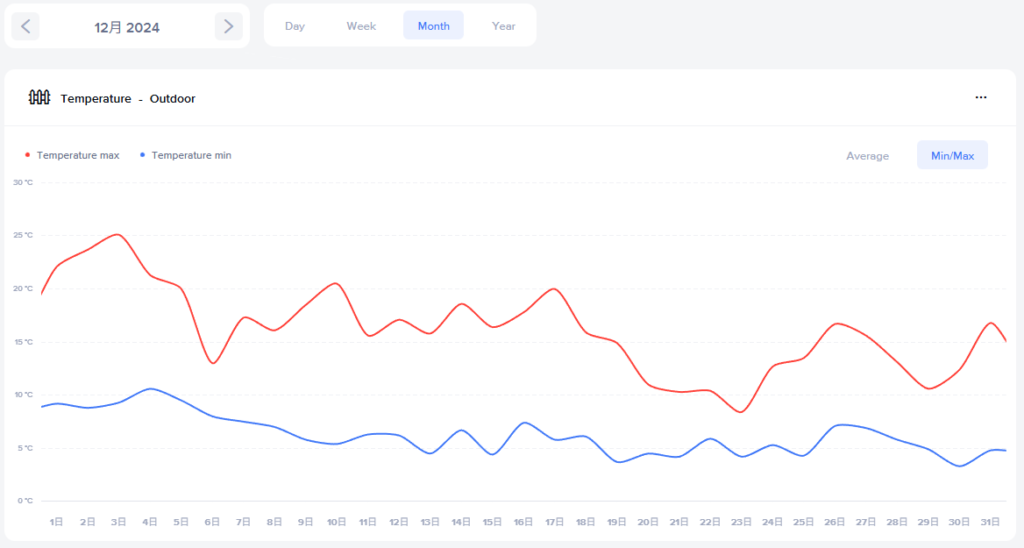This screenshot has height=548, width=1024.
Task: Go to the previous month using left arrow
Action: 26,27
